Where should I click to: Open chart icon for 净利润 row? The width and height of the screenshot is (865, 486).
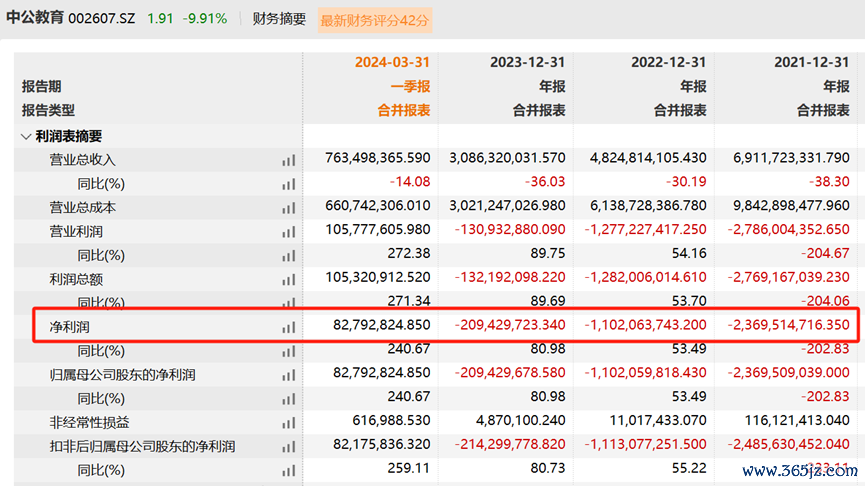tap(289, 328)
